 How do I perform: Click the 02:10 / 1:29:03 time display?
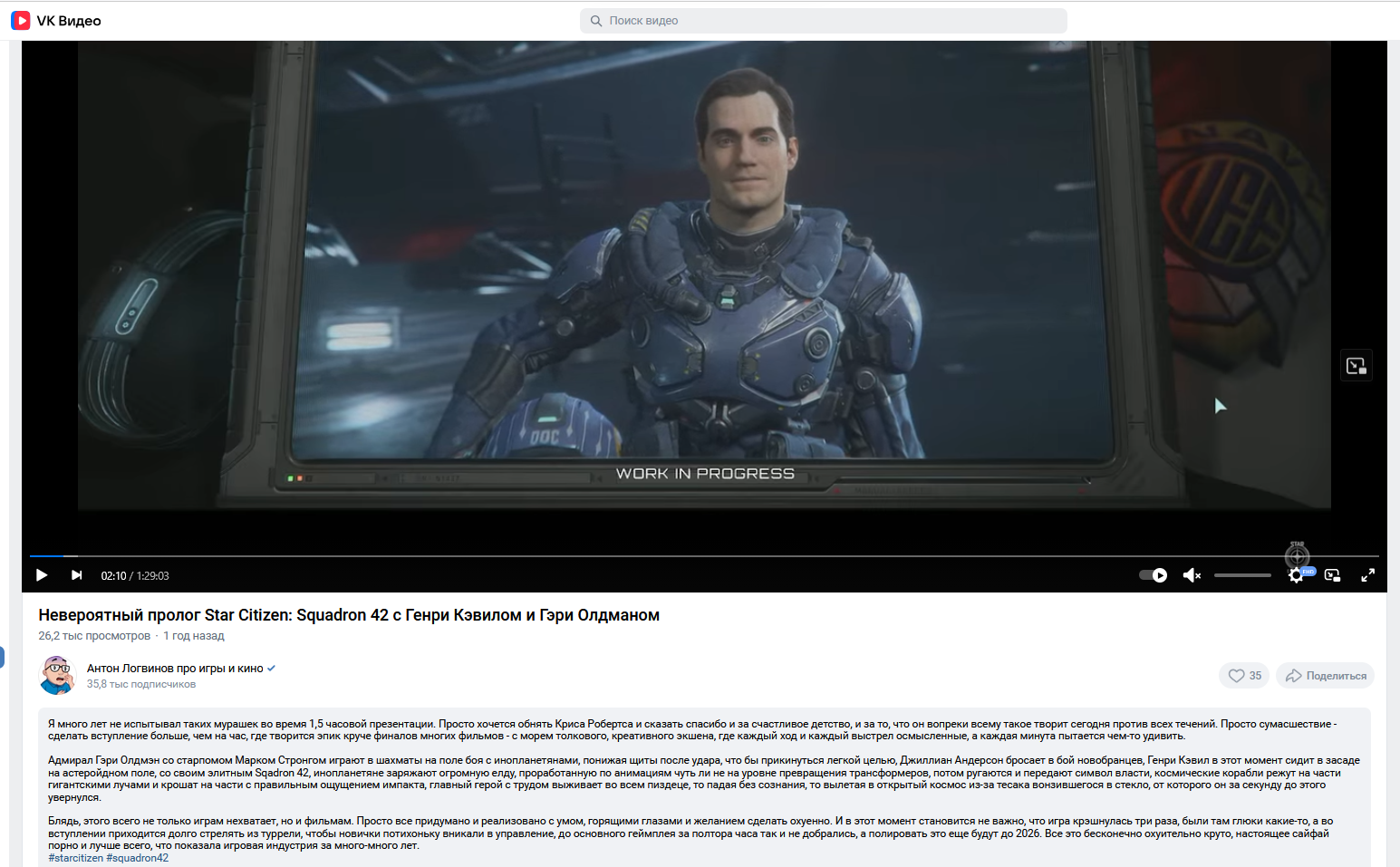point(135,576)
